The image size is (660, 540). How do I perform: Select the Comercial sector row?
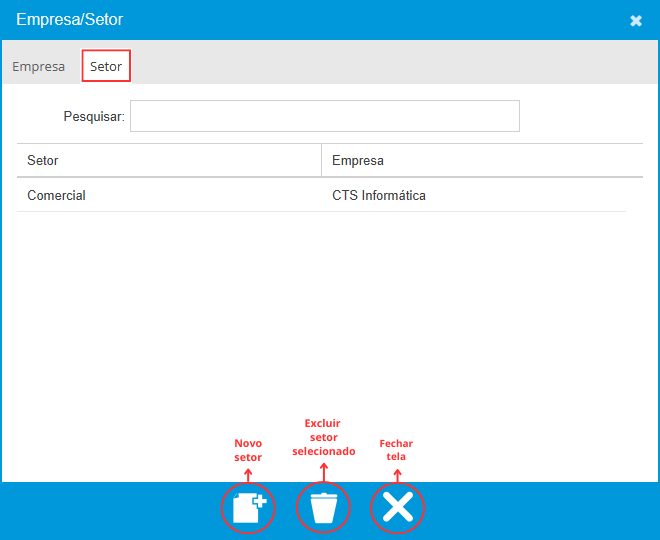point(57,196)
